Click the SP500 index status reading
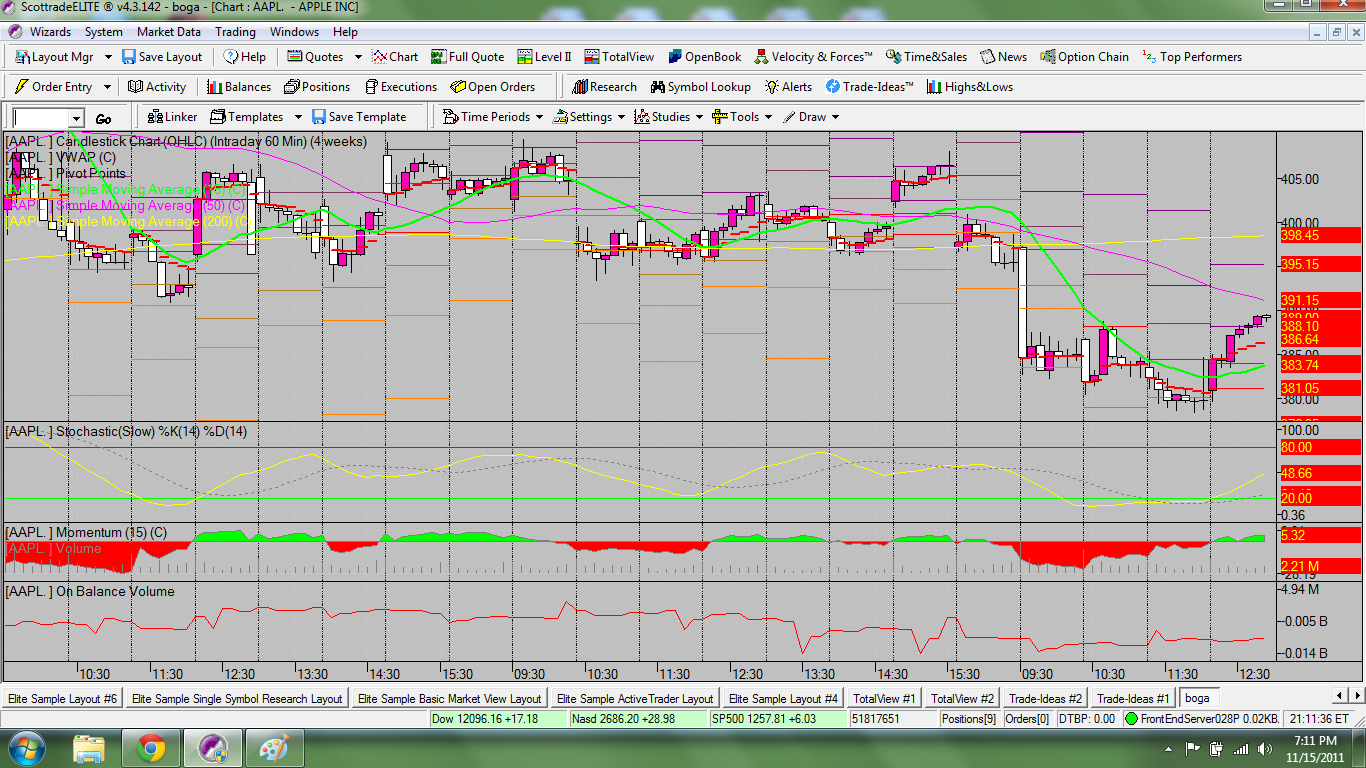Screen dimensions: 1366x768 coord(778,719)
